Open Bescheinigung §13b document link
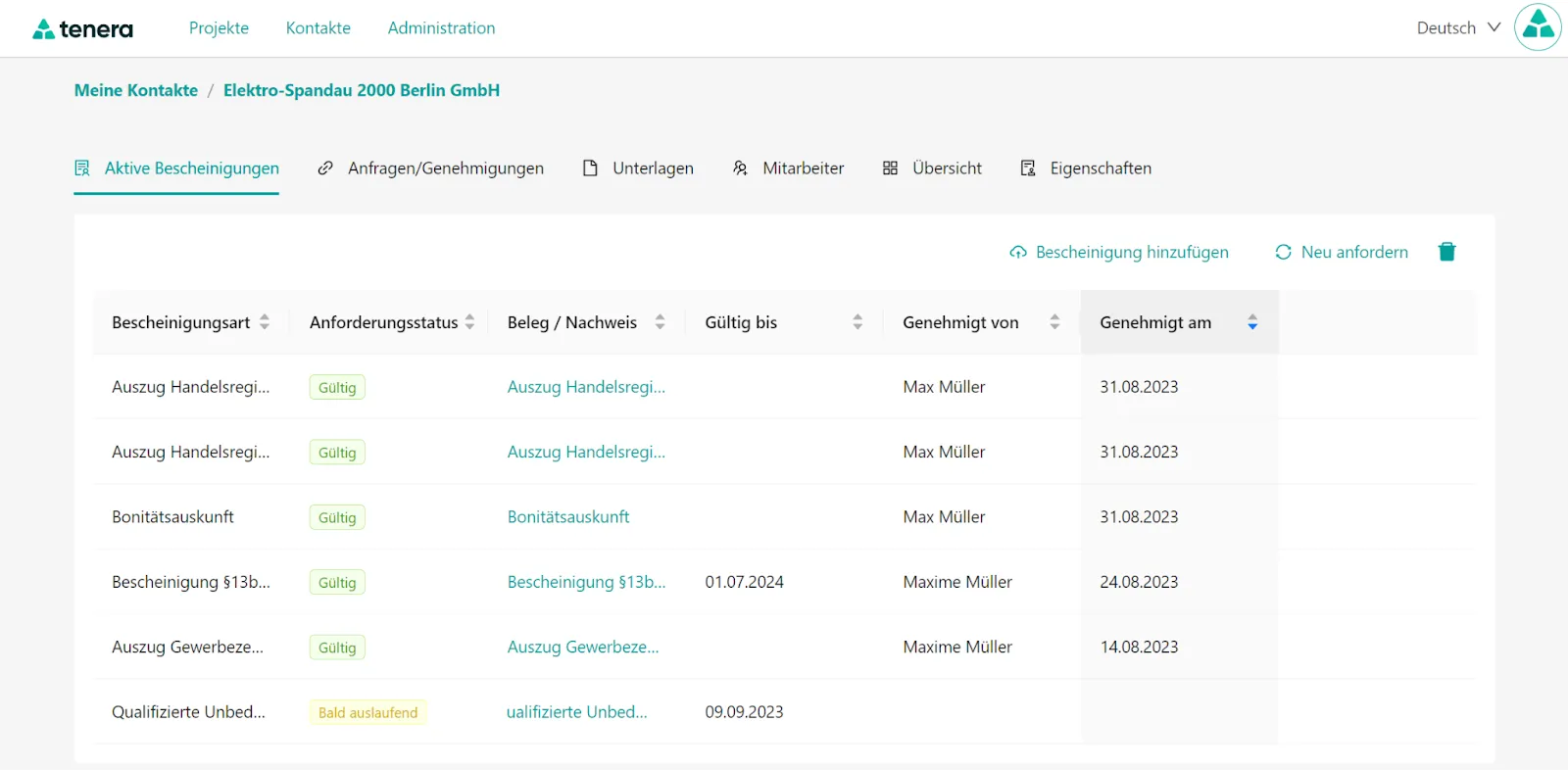The image size is (1568, 770). pos(586,582)
